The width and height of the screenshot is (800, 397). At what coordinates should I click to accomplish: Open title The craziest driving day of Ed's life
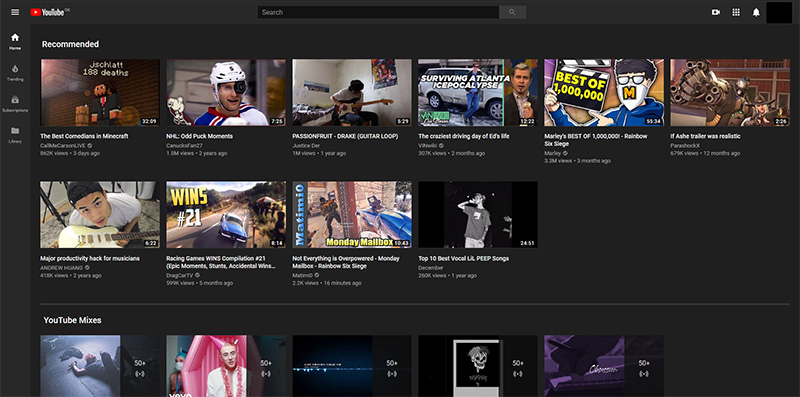point(464,136)
